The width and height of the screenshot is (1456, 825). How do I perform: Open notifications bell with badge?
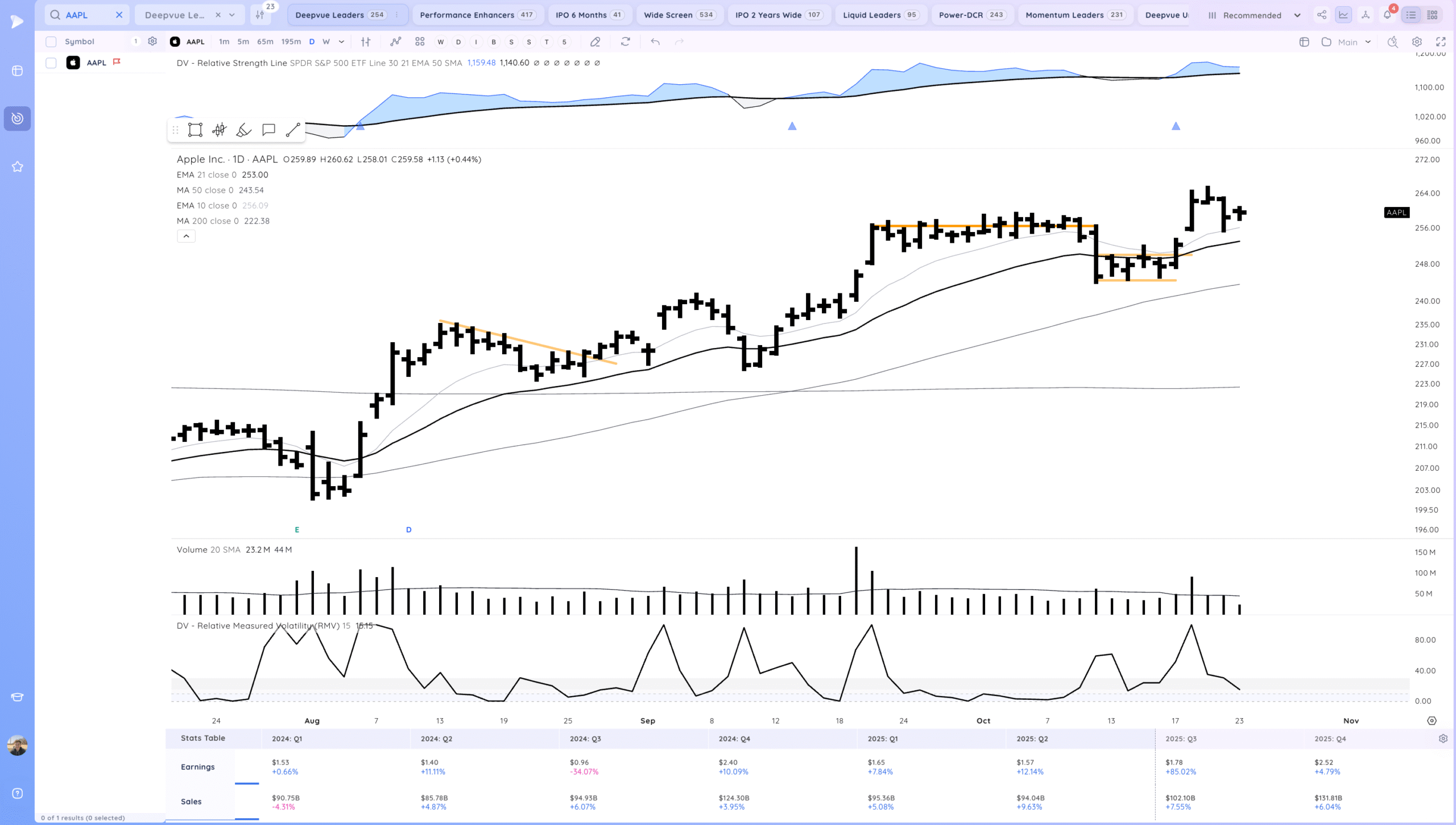click(x=1387, y=15)
